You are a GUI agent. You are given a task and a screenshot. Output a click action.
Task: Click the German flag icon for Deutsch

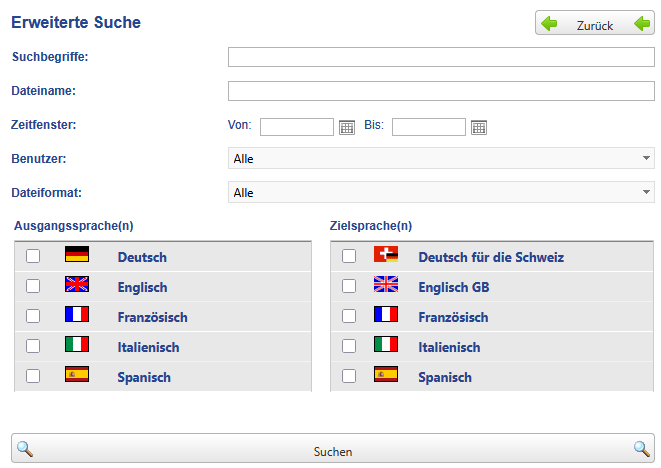pyautogui.click(x=77, y=256)
